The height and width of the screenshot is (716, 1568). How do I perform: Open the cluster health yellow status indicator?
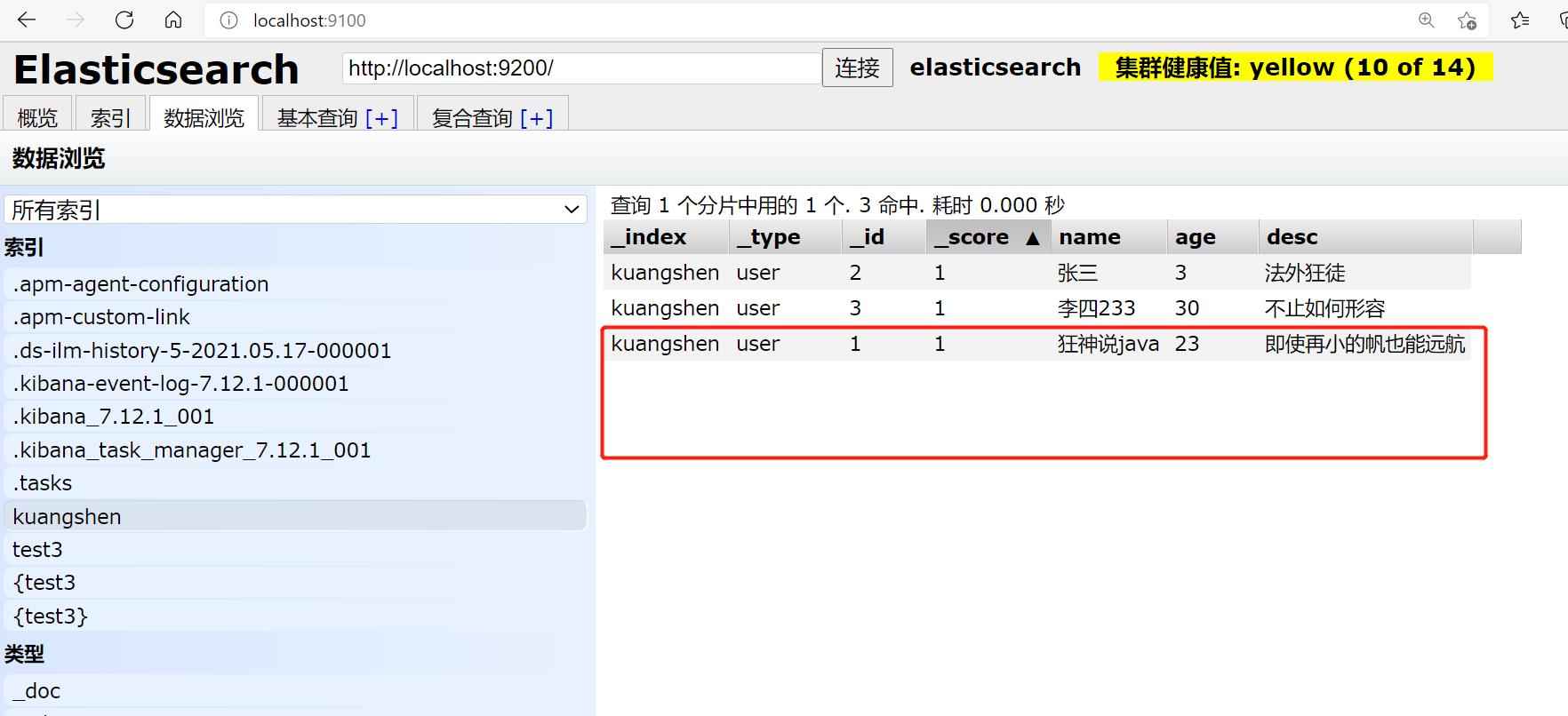pos(1295,68)
